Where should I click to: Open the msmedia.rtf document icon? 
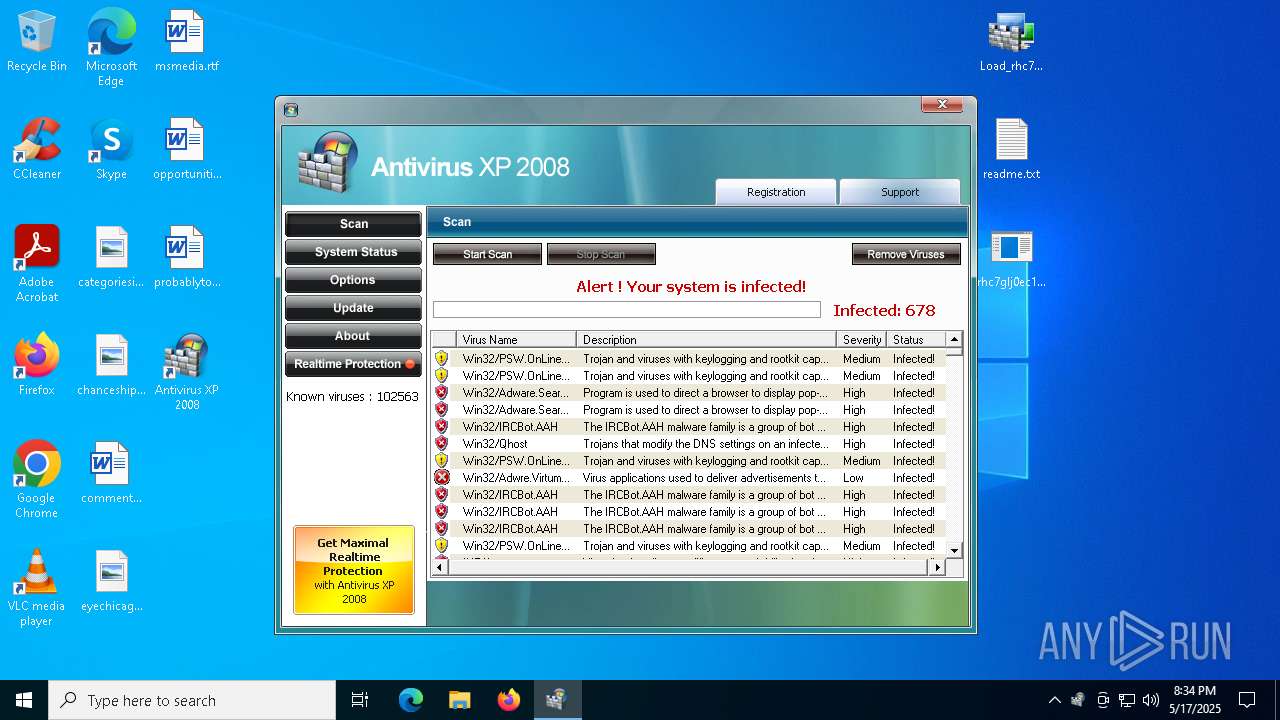point(186,41)
